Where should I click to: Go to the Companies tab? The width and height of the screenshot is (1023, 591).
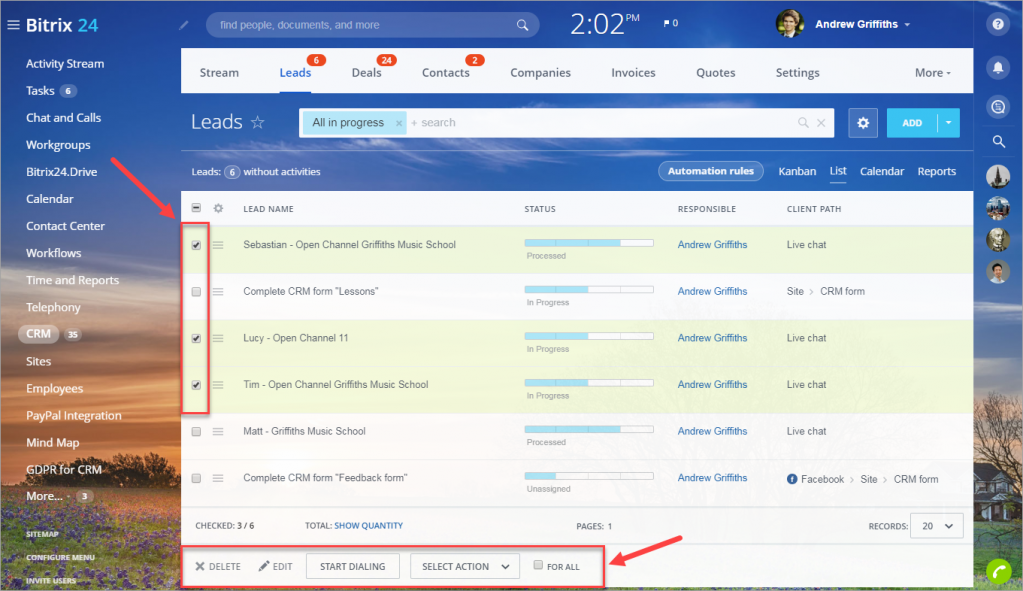[540, 73]
